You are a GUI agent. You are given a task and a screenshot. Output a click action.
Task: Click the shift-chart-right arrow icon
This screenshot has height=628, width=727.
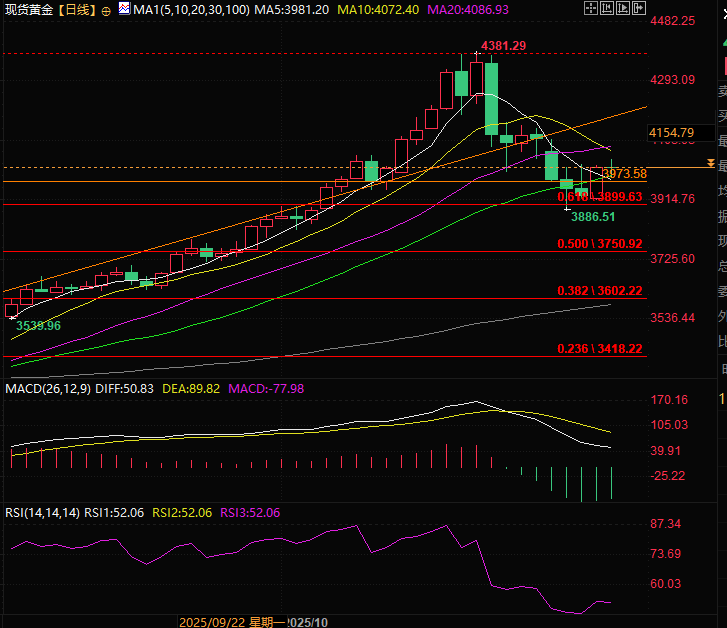(639, 8)
